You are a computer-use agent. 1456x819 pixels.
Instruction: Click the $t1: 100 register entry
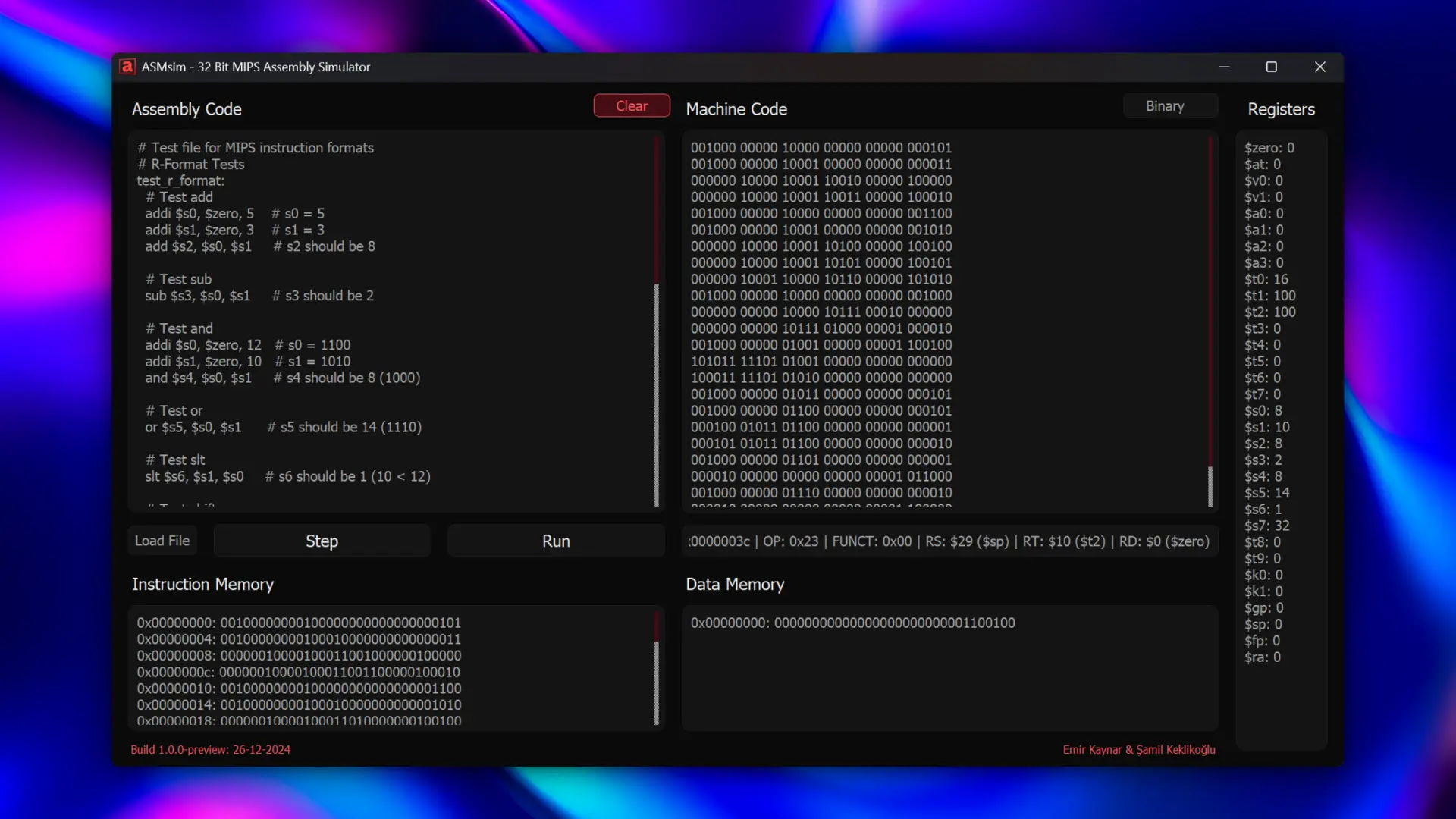tap(1270, 296)
